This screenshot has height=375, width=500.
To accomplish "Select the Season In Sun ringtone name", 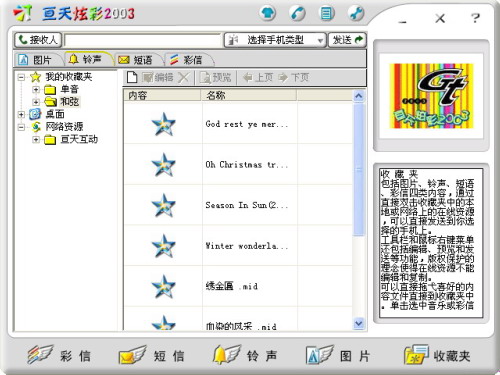I will 246,205.
